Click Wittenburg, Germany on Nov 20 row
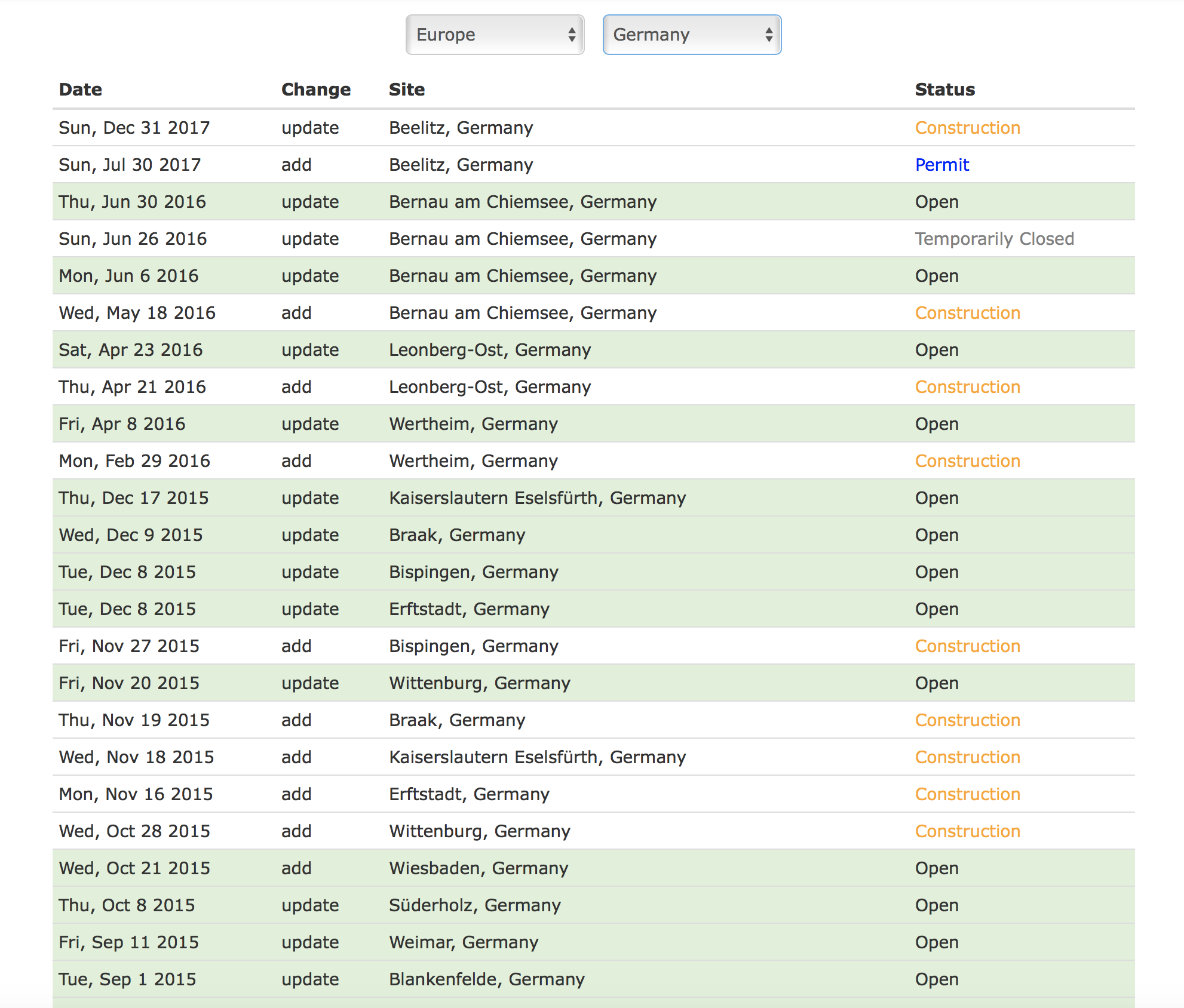This screenshot has height=1008, width=1184. [480, 683]
